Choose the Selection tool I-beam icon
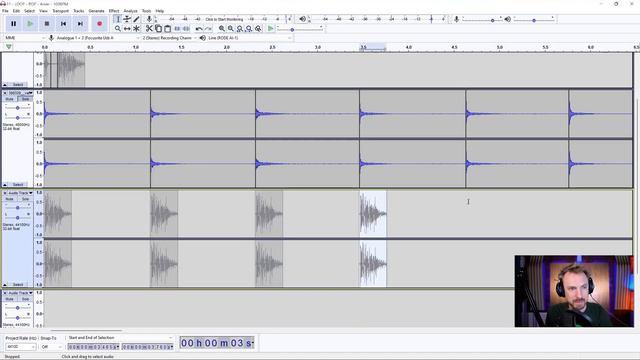The width and height of the screenshot is (640, 360). (118, 19)
